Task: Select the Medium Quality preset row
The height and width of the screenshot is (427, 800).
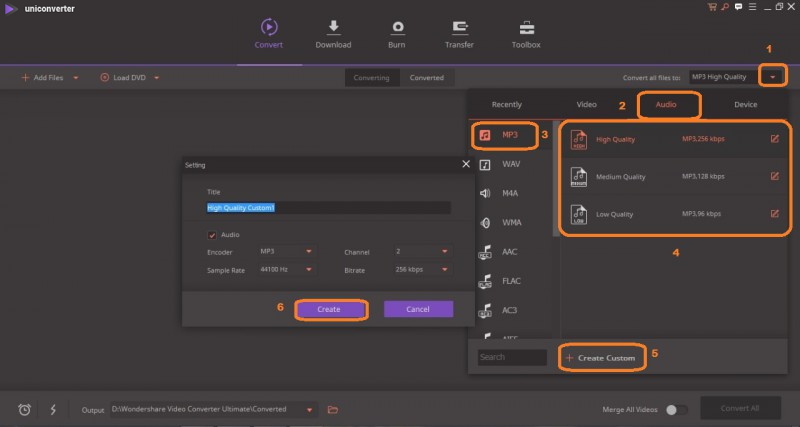Action: pos(674,177)
